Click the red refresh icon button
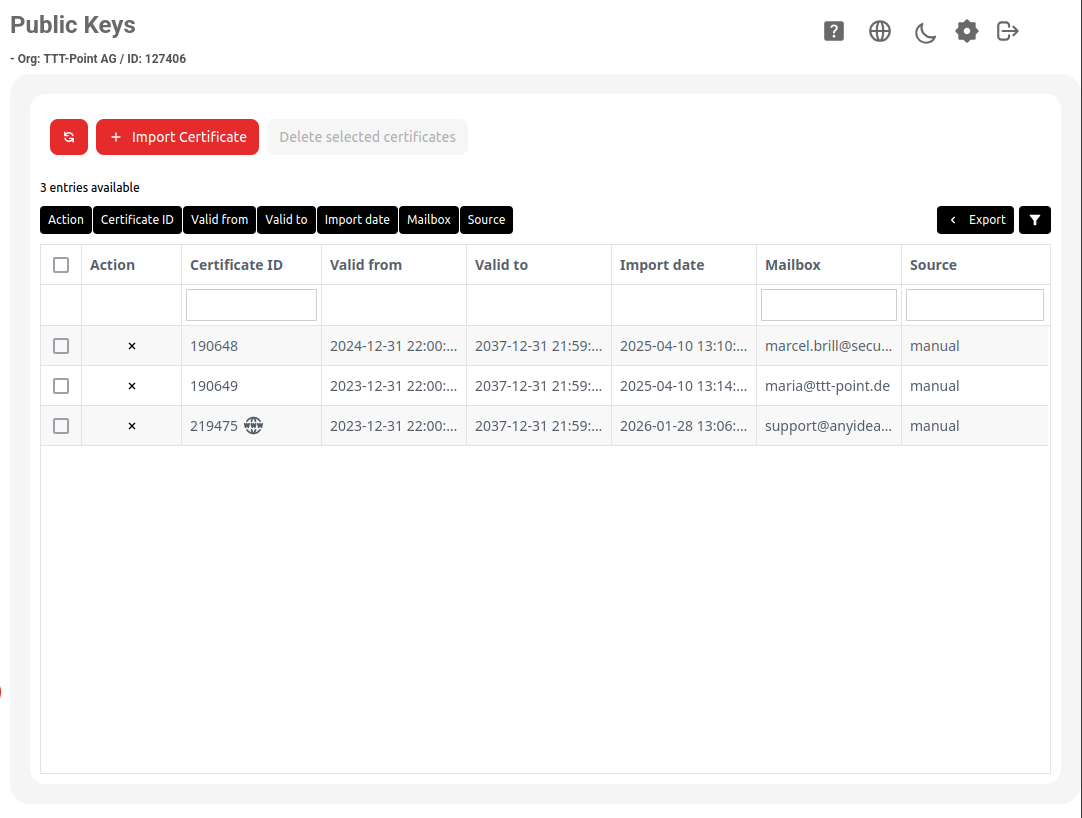 point(69,137)
